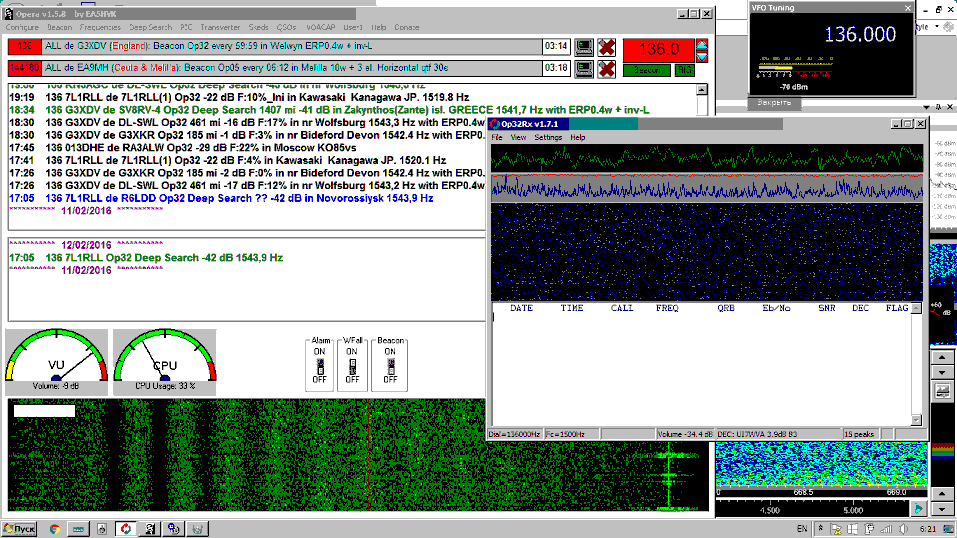Decrease frequency with down arrow beside 136.0
Image resolution: width=957 pixels, height=538 pixels.
[x=702, y=55]
